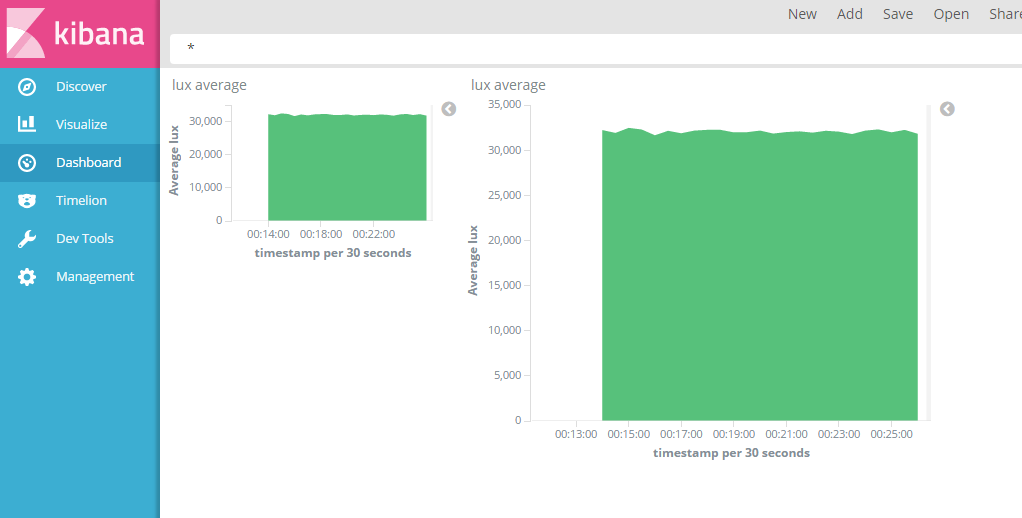
Task: Open Management via the gear icon
Action: 27,277
